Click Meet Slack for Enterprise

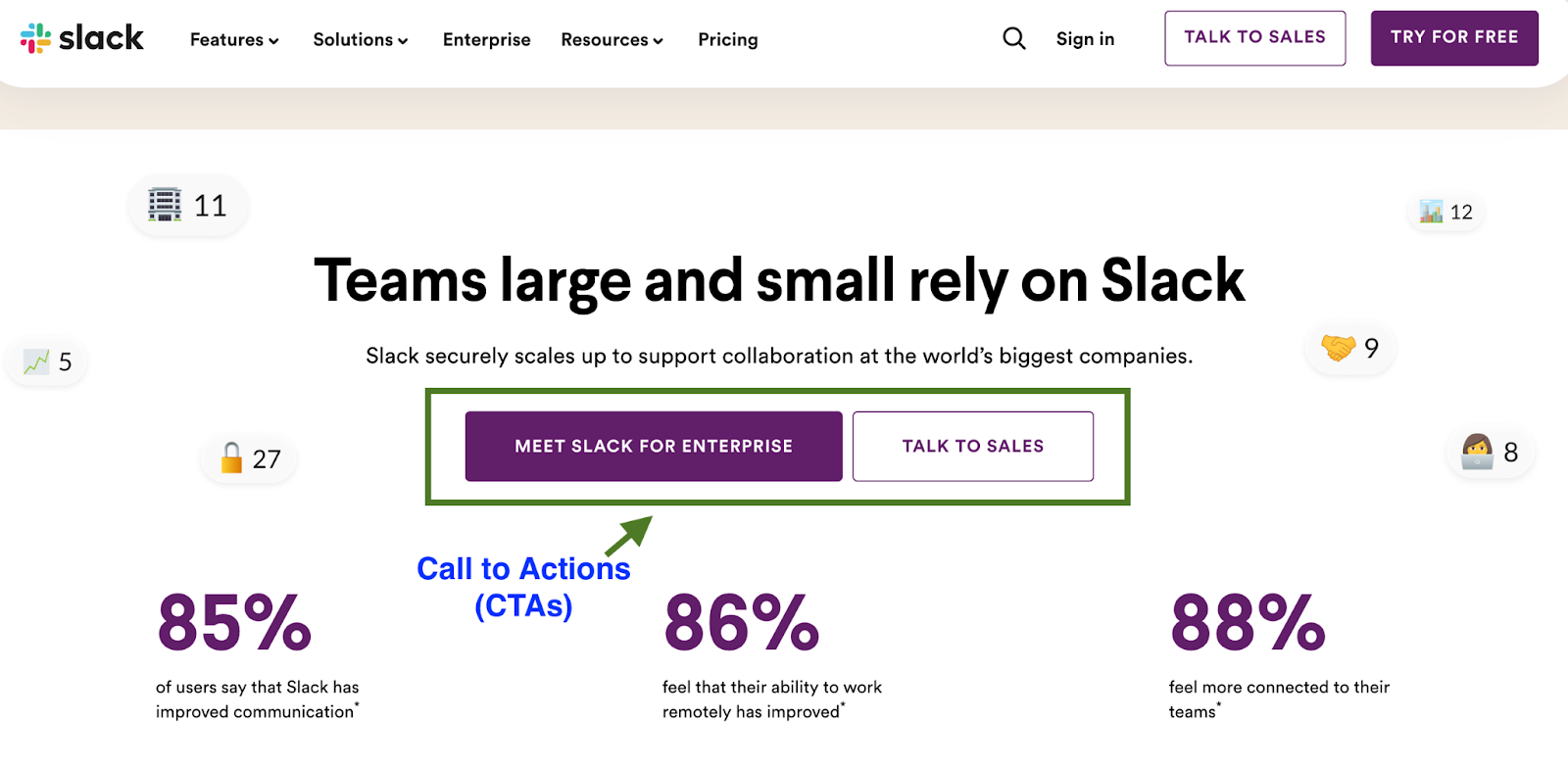652,446
